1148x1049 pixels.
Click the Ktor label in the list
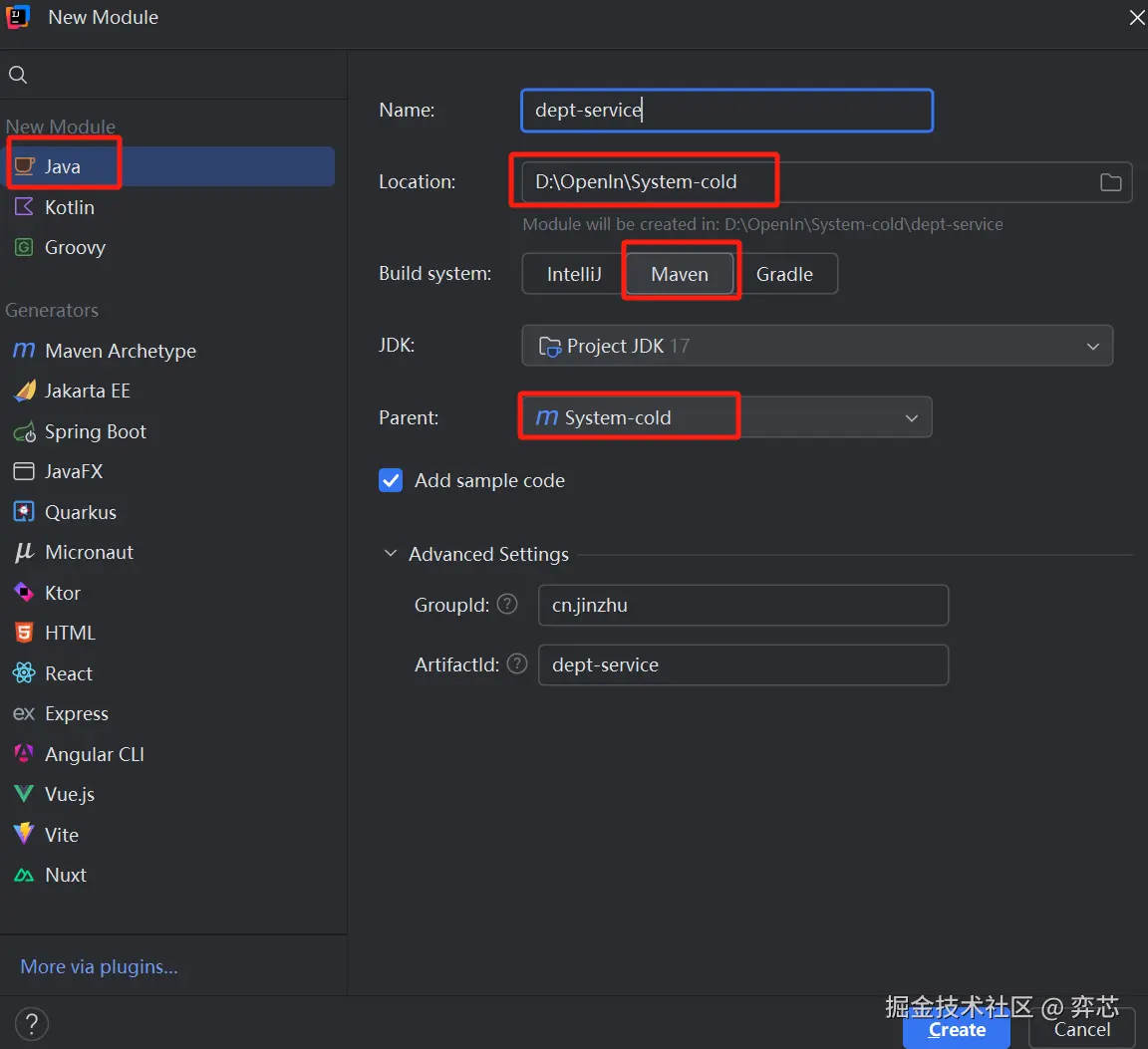63,592
